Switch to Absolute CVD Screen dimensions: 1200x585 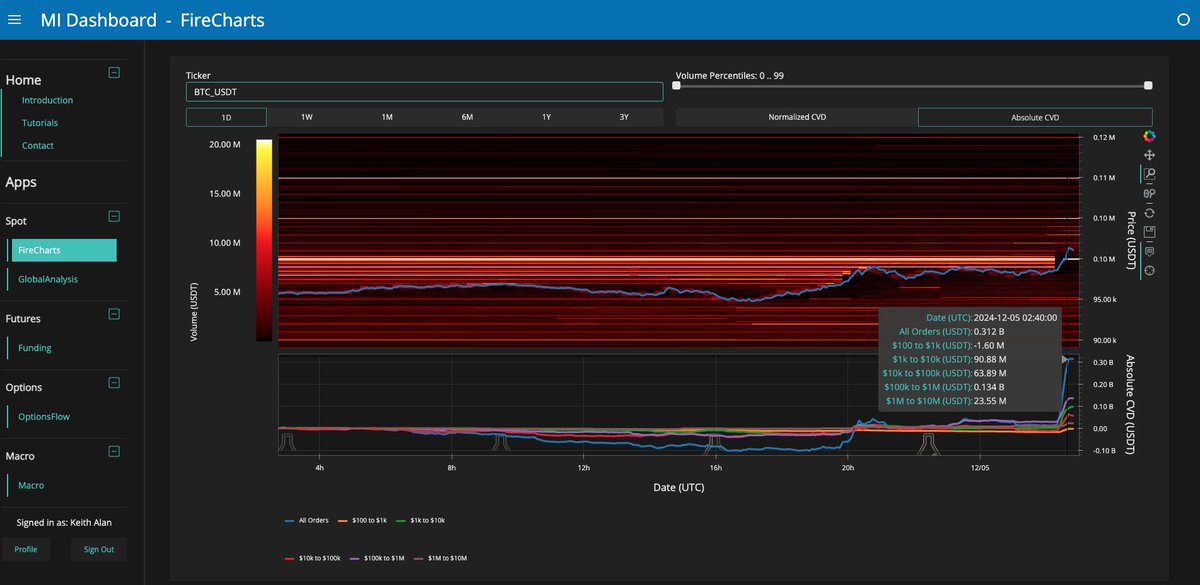[1035, 117]
